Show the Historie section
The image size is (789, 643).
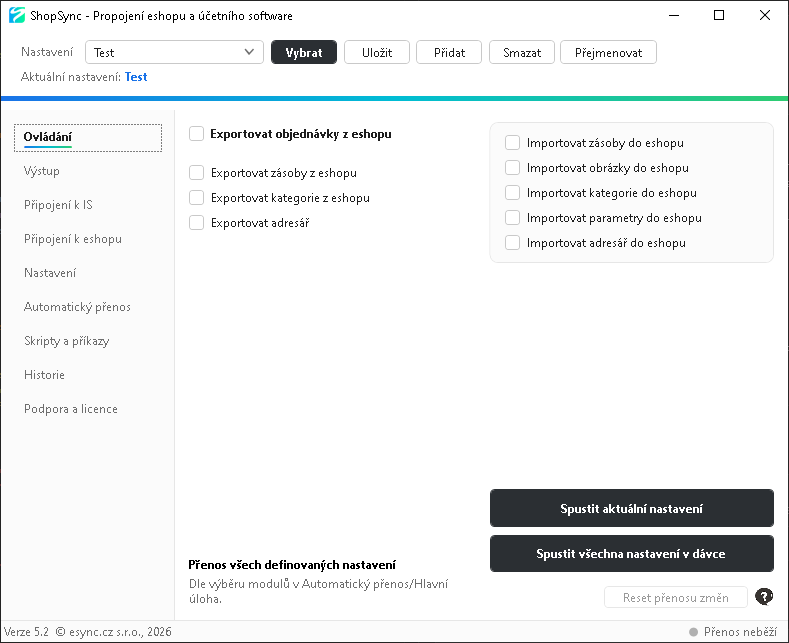coord(44,375)
